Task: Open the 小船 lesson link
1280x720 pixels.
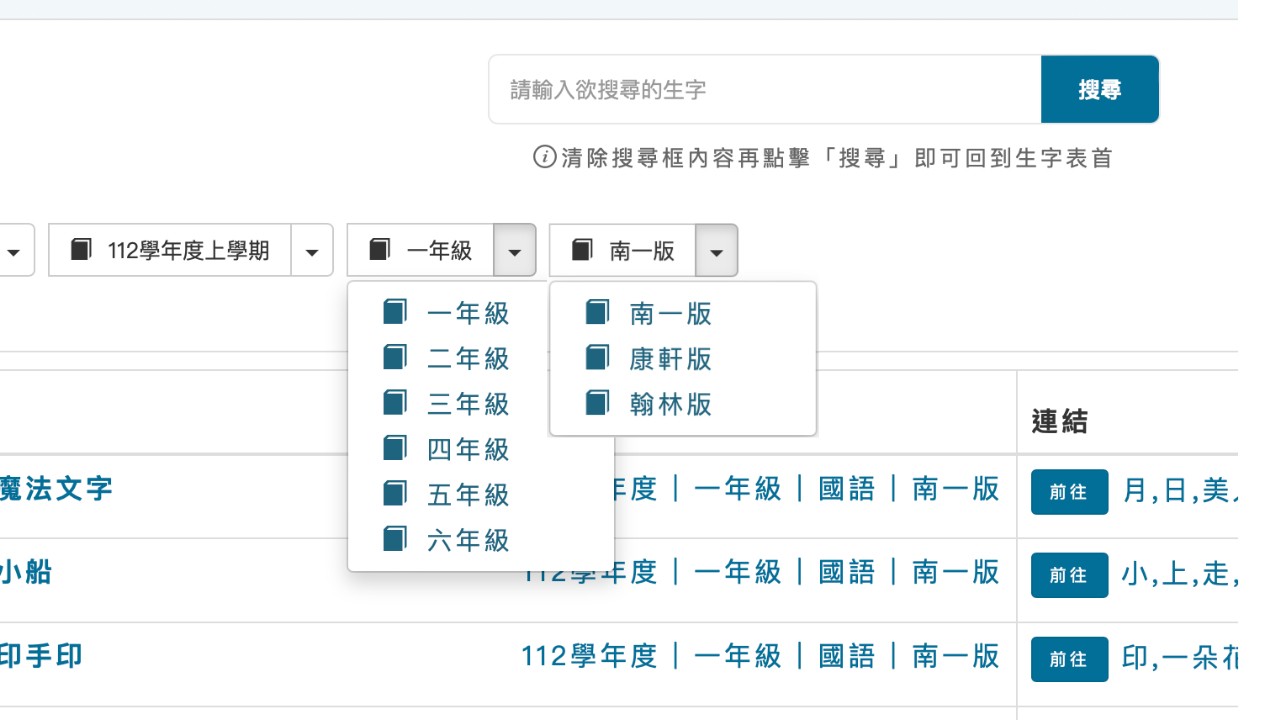Action: coord(26,573)
